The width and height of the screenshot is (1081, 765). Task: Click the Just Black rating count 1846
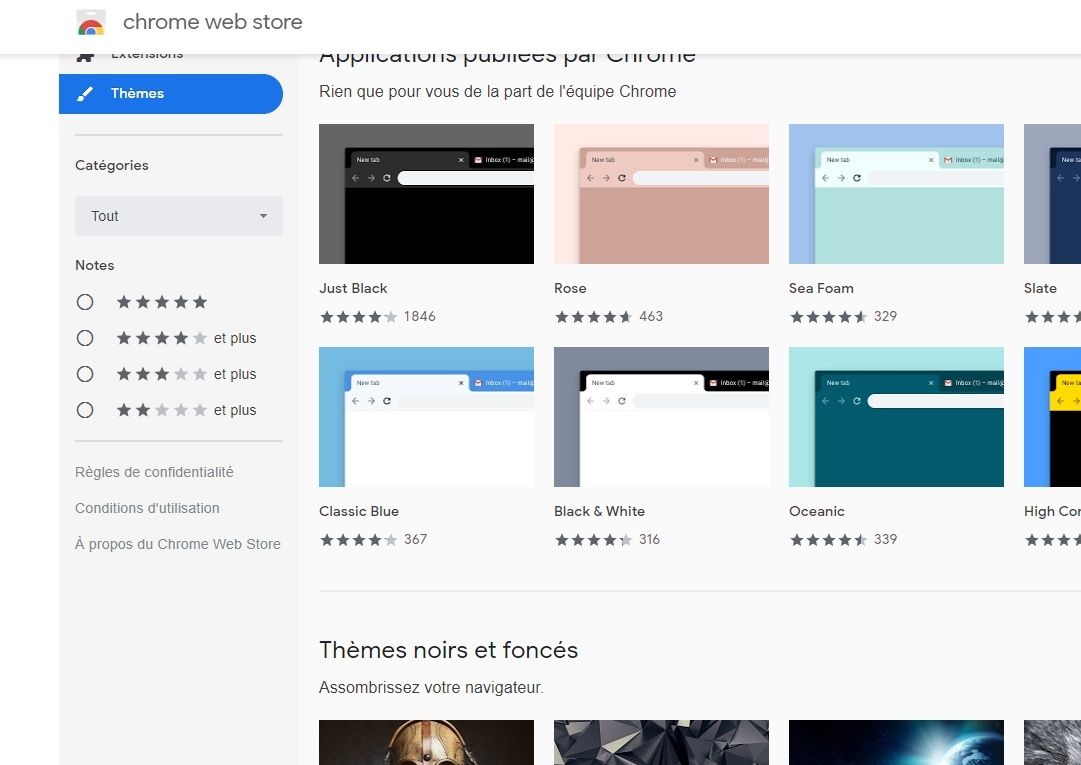420,316
